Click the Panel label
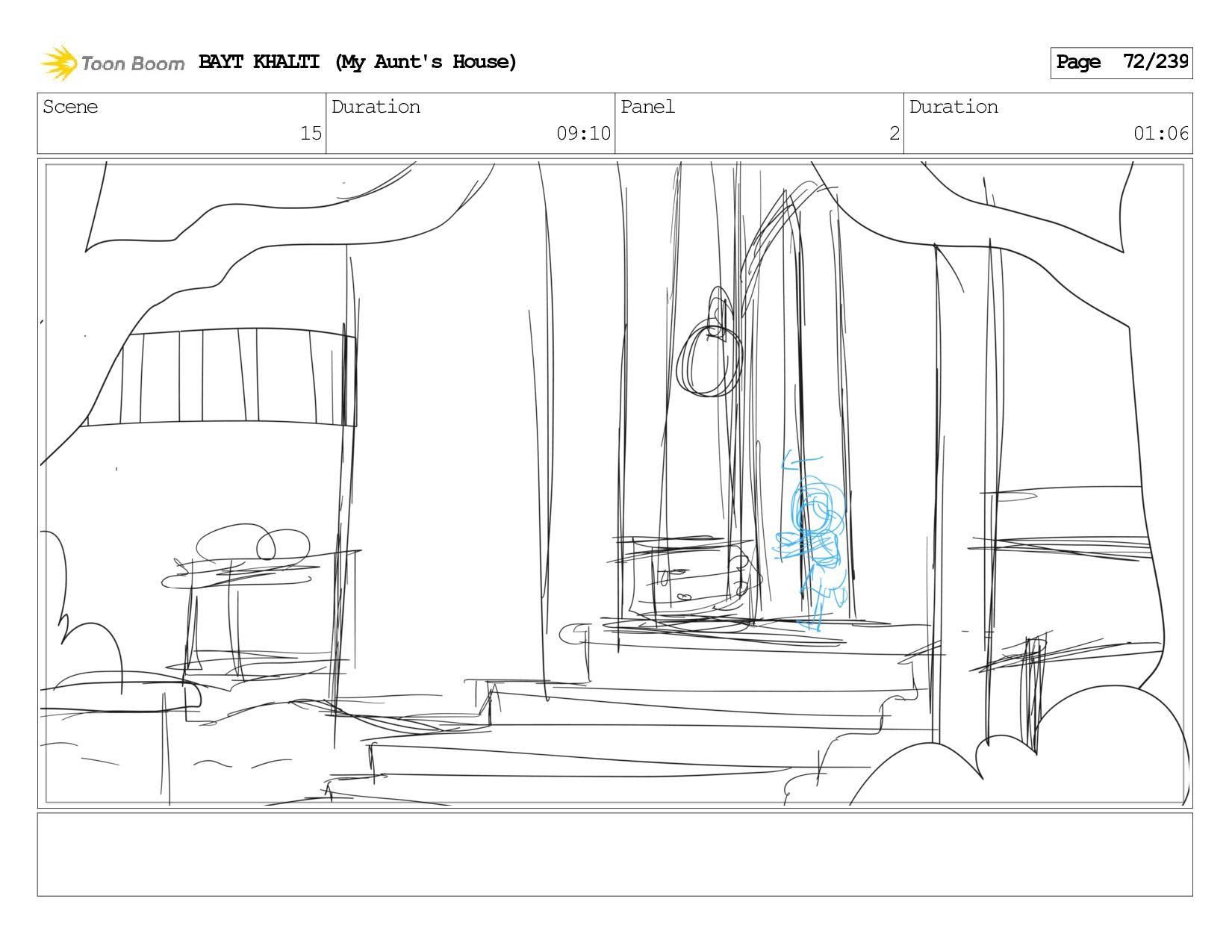This screenshot has width=1232, height=952. tap(647, 107)
